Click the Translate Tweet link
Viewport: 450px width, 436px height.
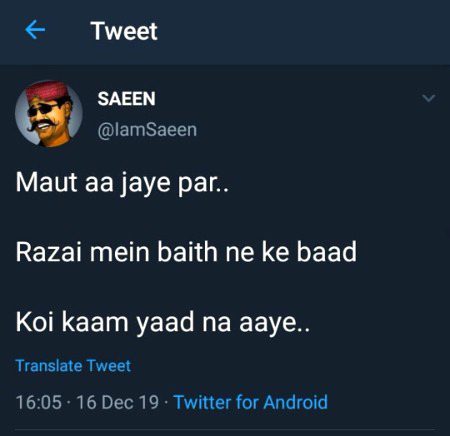(x=73, y=366)
